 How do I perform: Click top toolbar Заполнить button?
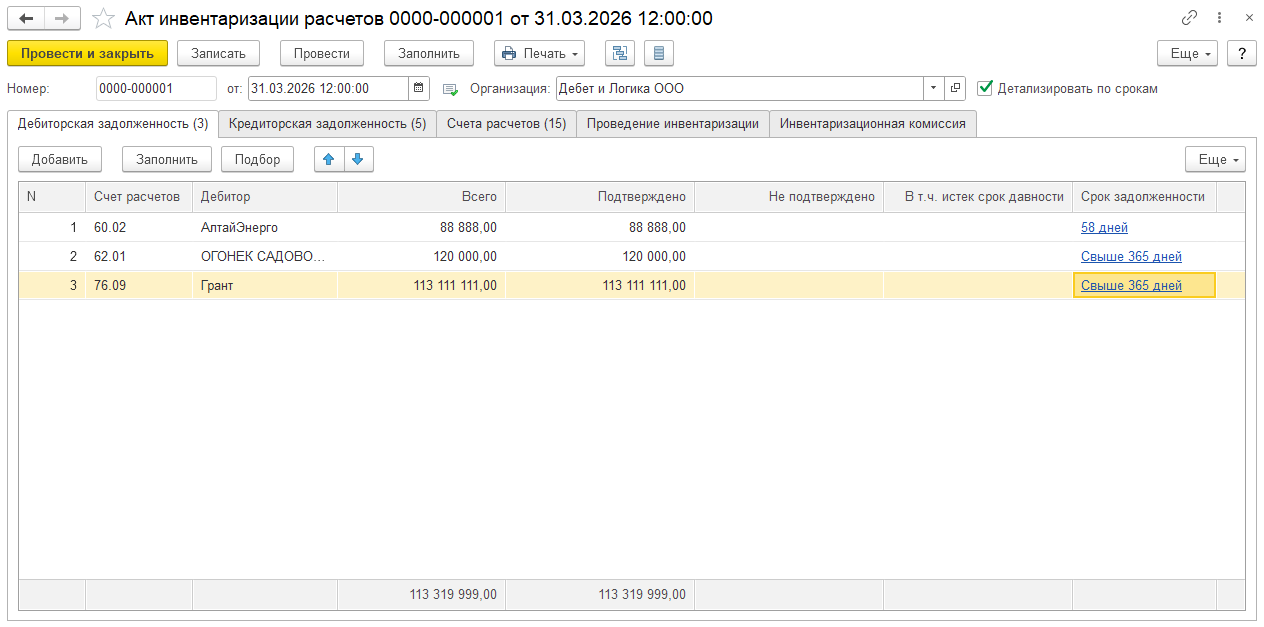428,53
